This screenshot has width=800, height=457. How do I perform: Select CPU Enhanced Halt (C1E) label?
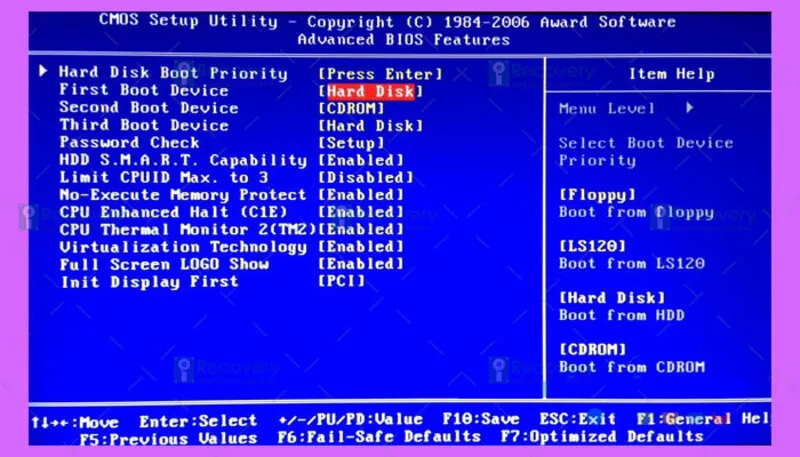click(173, 212)
